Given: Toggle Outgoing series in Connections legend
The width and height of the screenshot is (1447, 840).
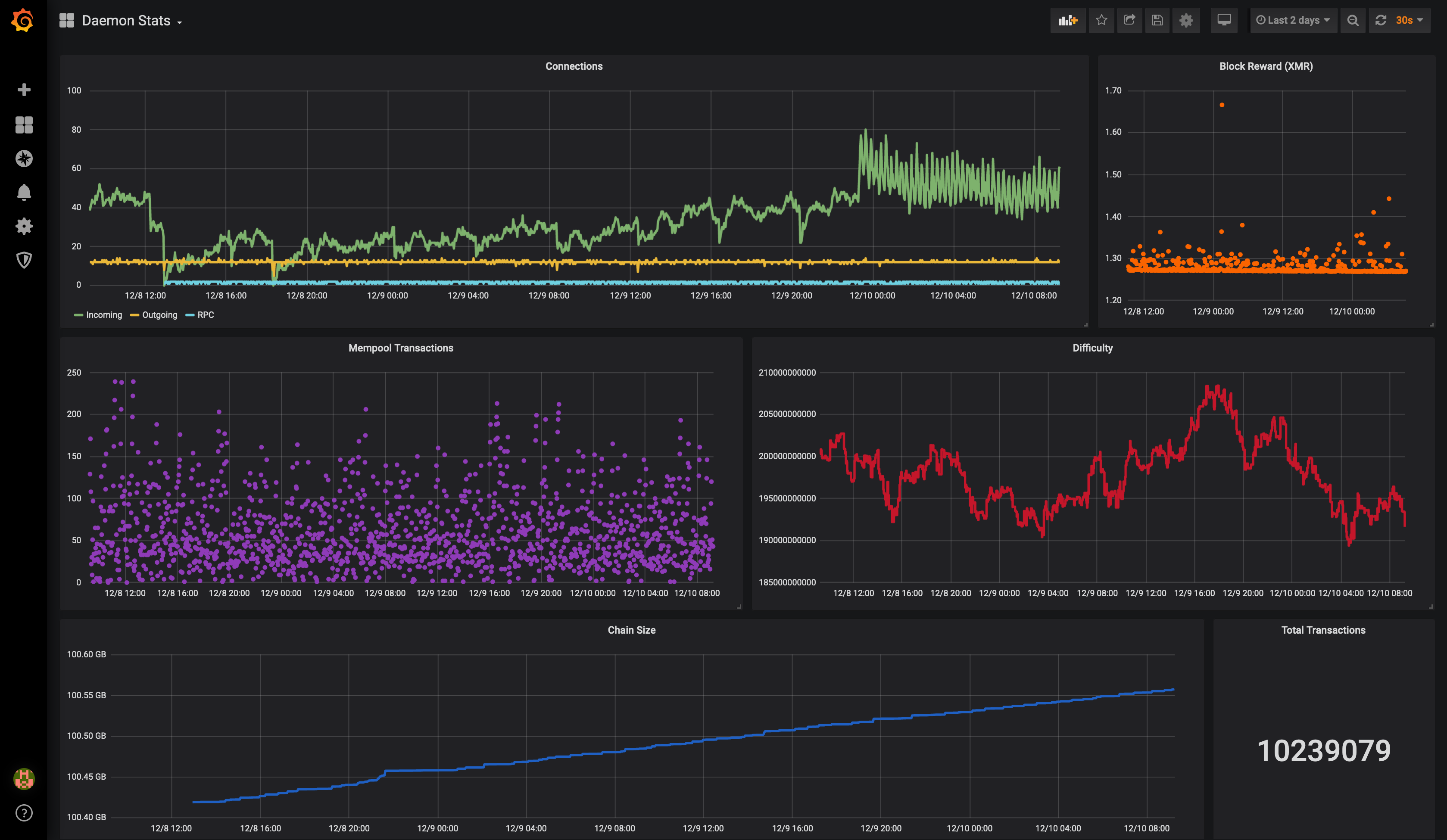Looking at the screenshot, I should point(159,314).
